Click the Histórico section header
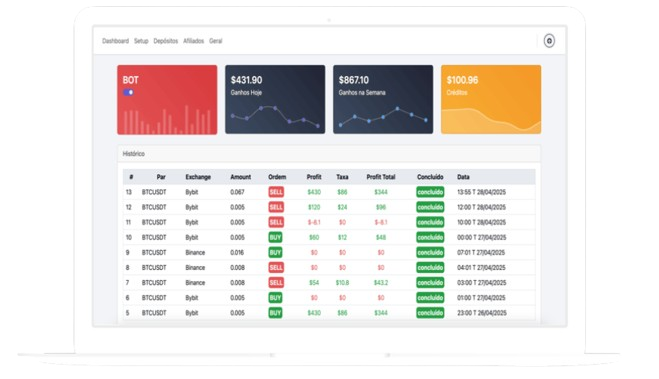This screenshot has height=379, width=659. click(x=329, y=154)
